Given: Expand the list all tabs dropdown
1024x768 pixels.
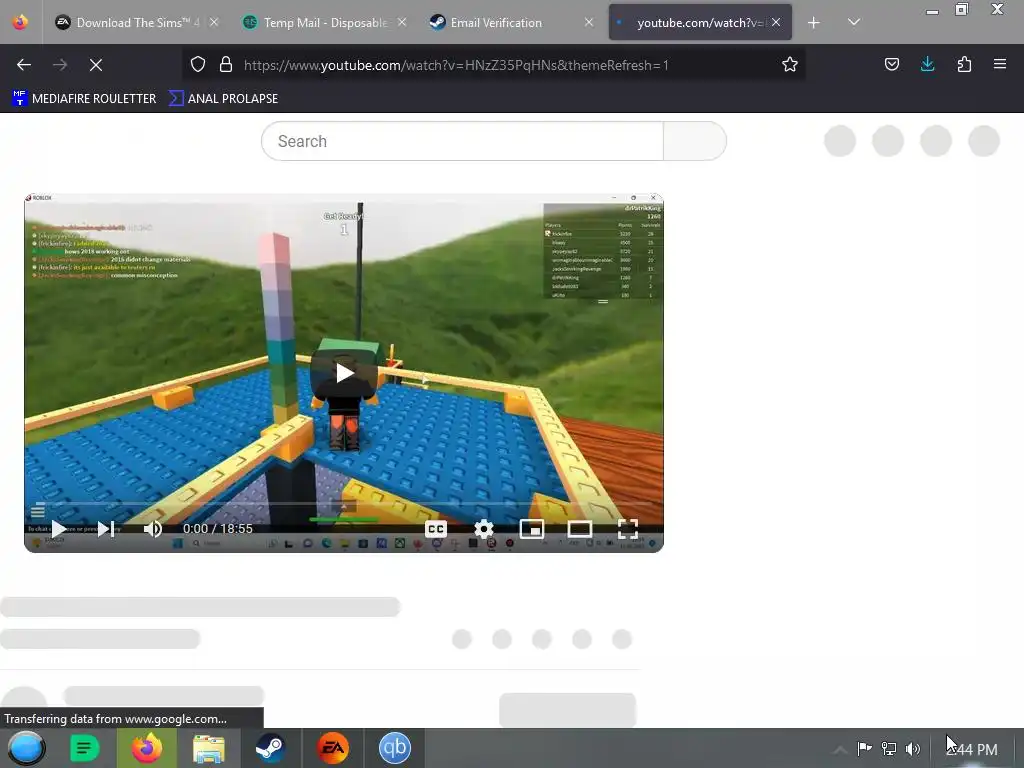Looking at the screenshot, I should pos(854,22).
